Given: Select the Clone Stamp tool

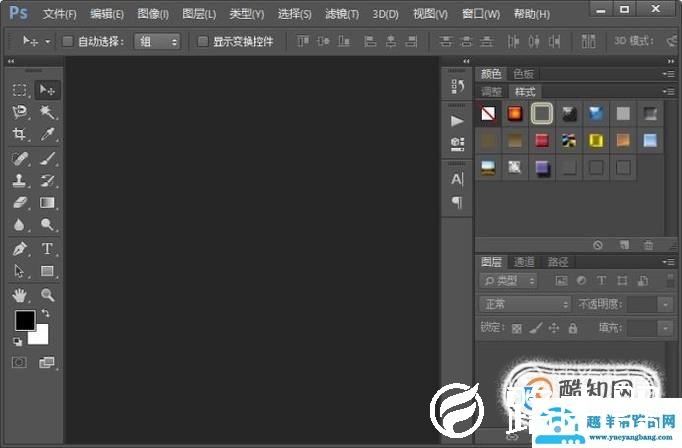Looking at the screenshot, I should point(20,181).
